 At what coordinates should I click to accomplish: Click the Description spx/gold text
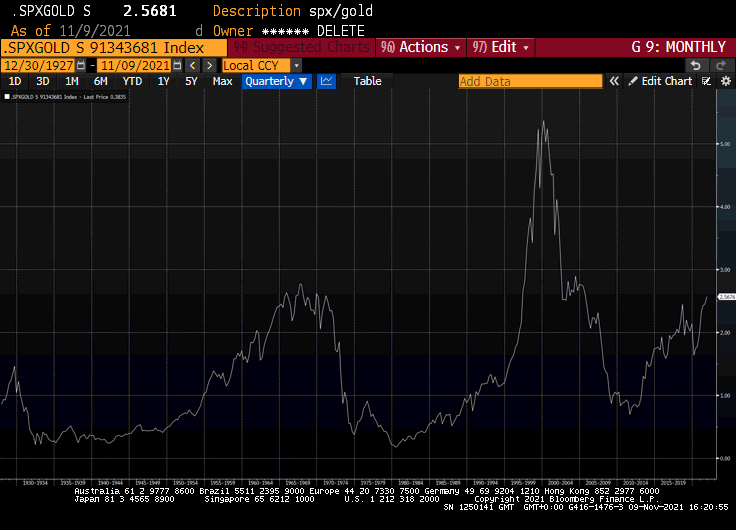(293, 11)
